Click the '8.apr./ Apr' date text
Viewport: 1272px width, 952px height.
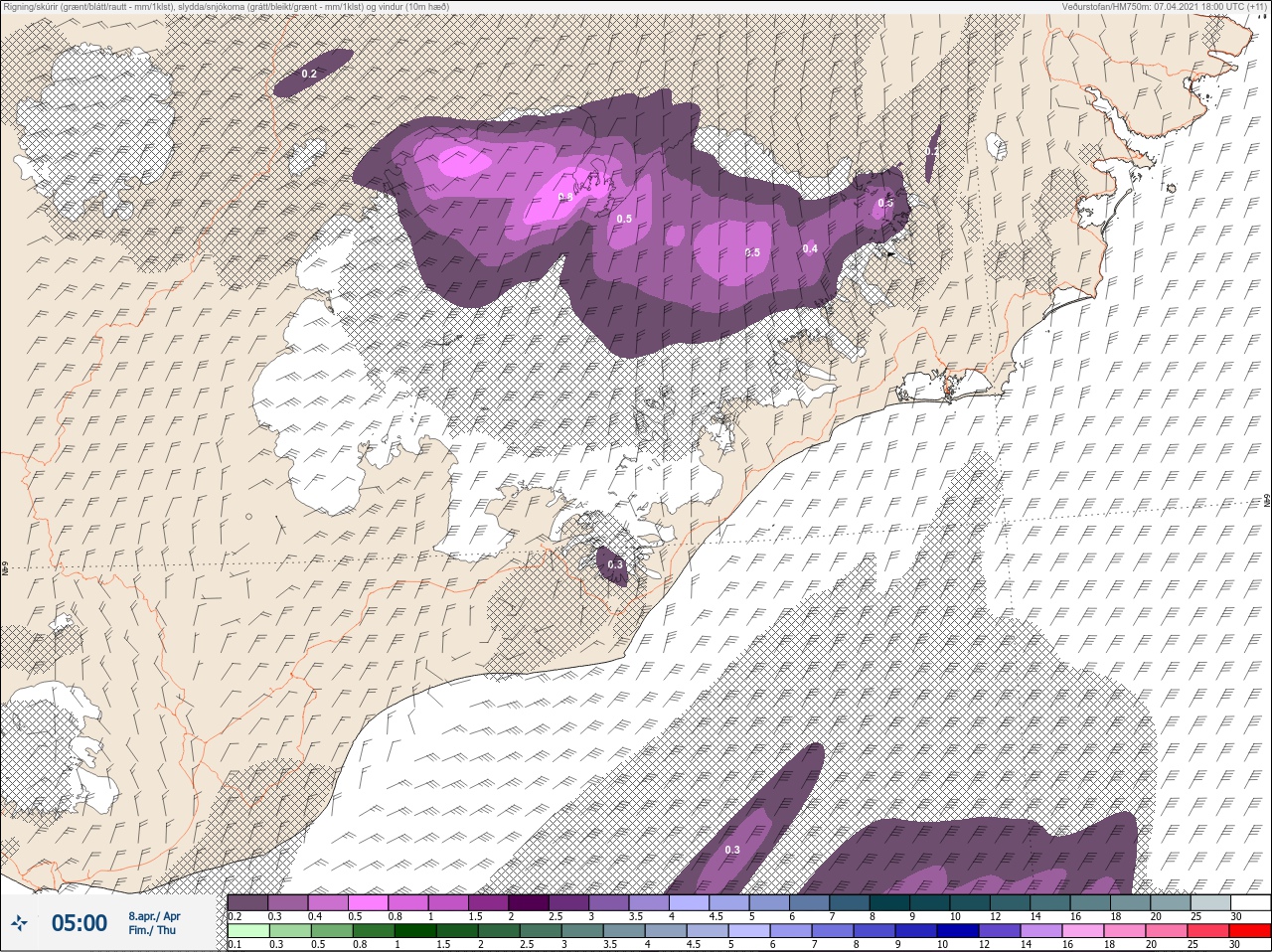click(154, 915)
